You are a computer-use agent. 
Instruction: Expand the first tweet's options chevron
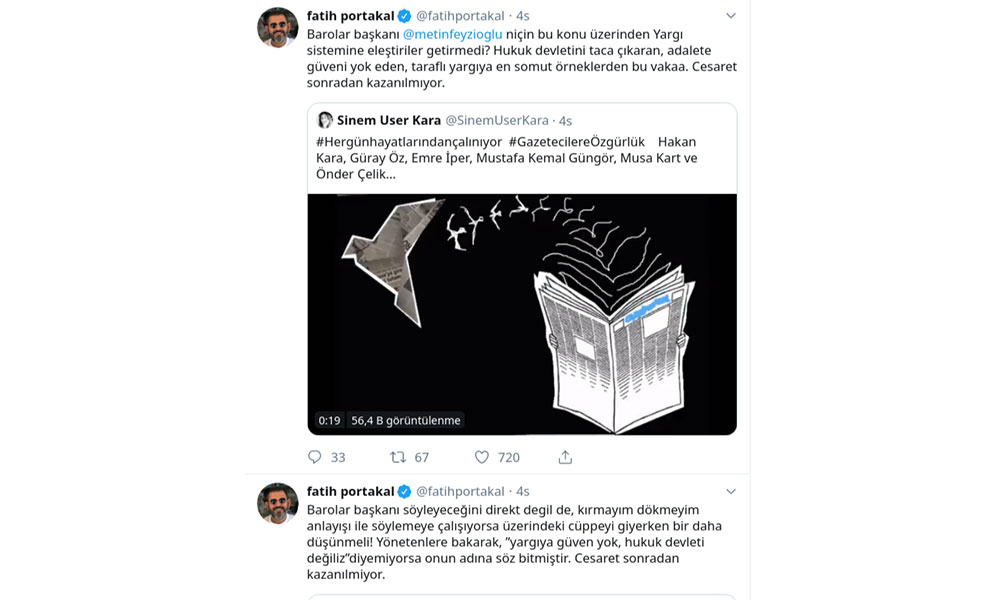click(x=731, y=16)
